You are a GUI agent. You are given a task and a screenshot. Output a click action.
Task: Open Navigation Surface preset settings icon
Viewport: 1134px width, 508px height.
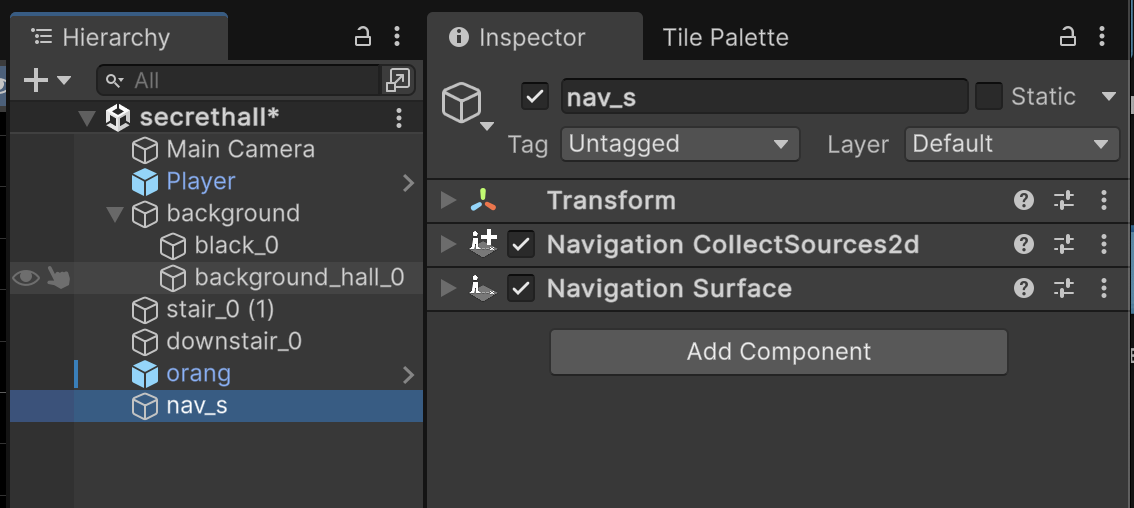point(1063,289)
